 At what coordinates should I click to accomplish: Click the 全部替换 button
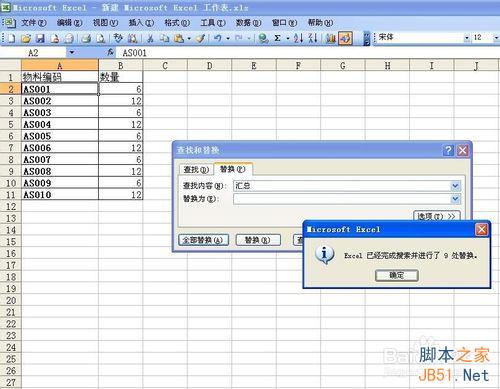coord(203,240)
